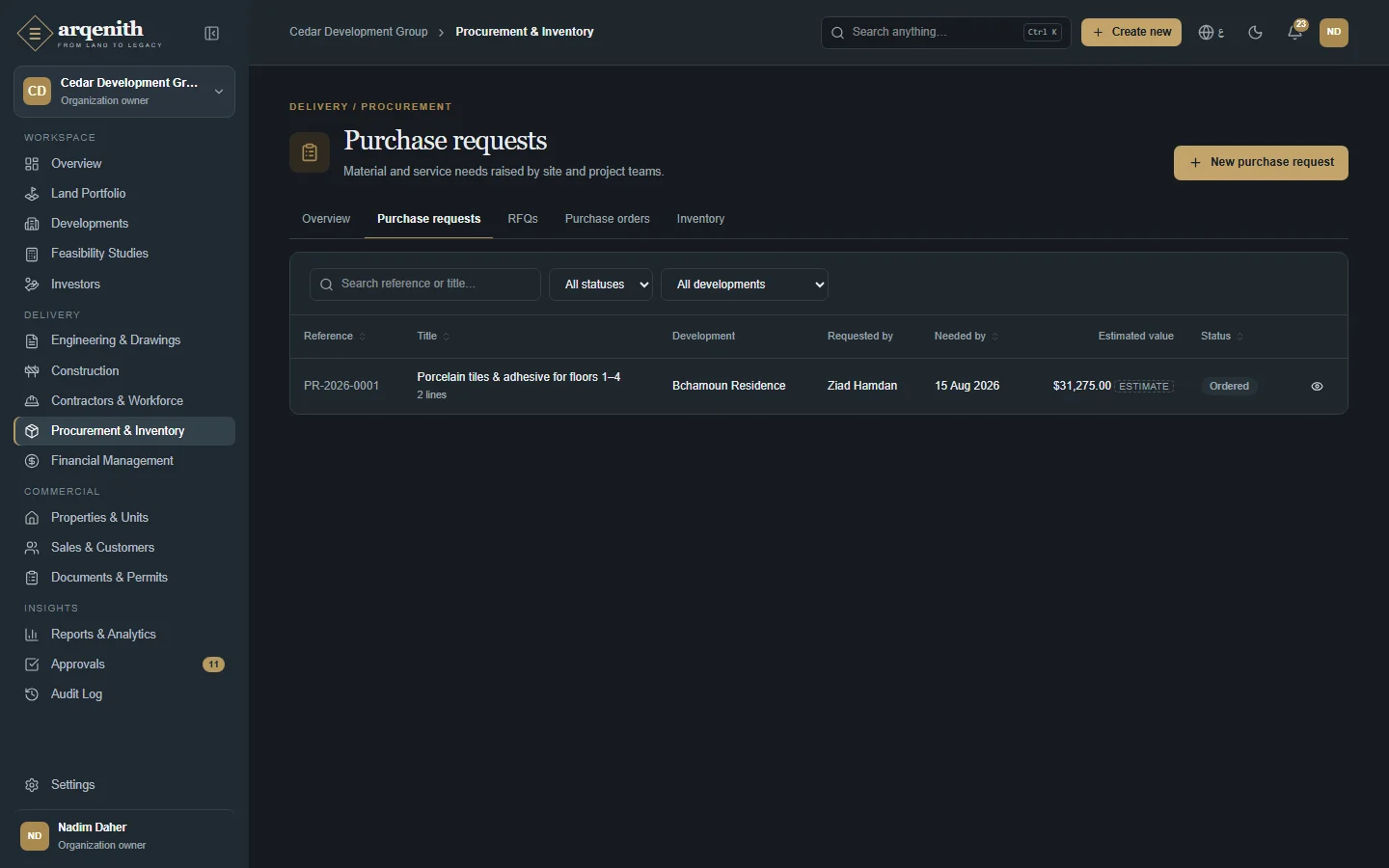Focus Search reference or title field
Screen dimensions: 1389x868
[425, 285]
